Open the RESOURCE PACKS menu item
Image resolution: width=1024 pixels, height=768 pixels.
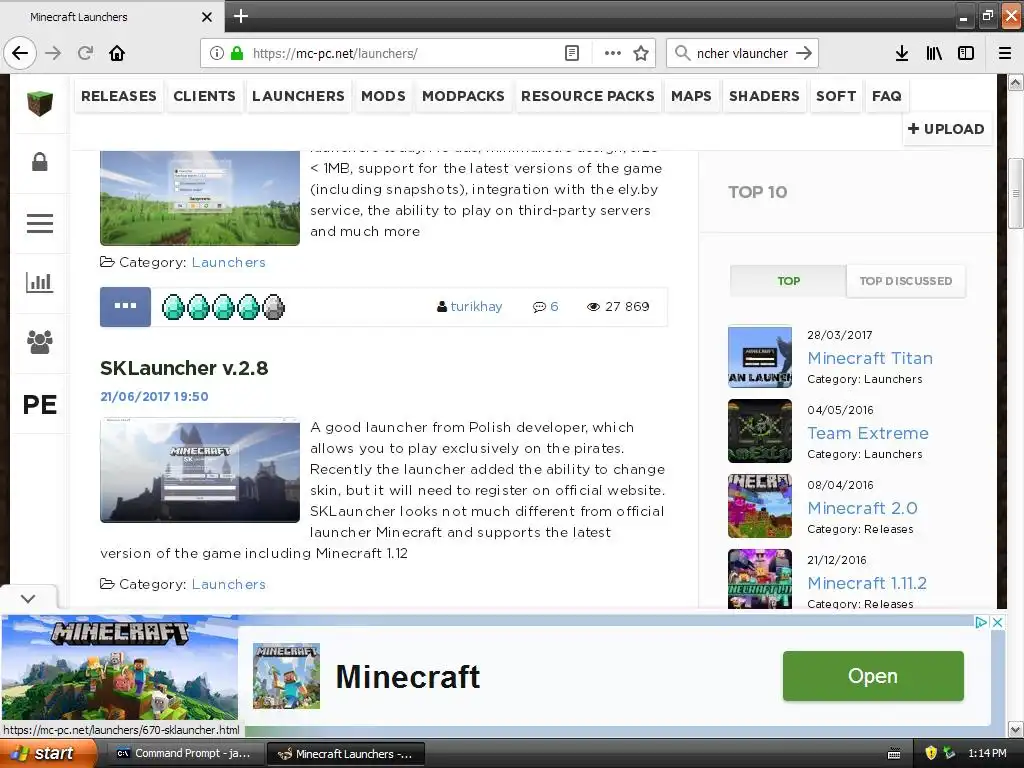tap(588, 96)
